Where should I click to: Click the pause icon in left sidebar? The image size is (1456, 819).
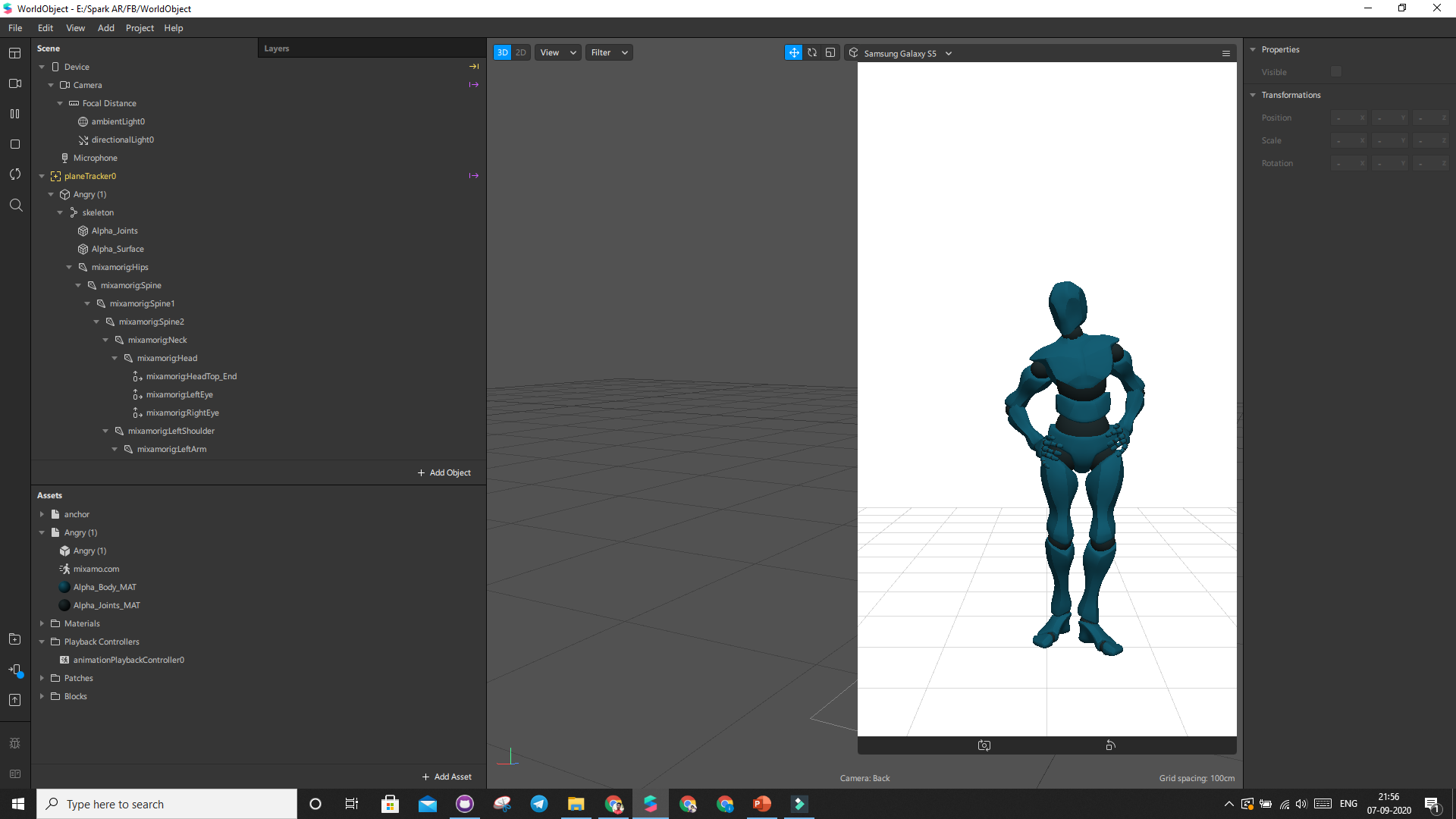pos(14,114)
